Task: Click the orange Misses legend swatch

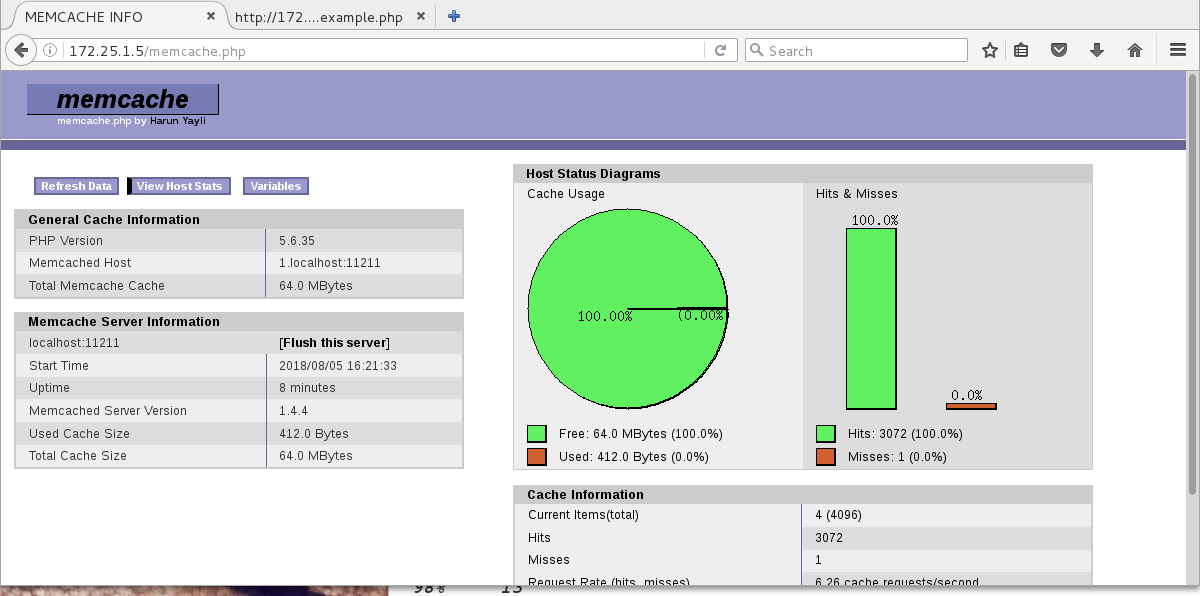Action: coord(826,457)
